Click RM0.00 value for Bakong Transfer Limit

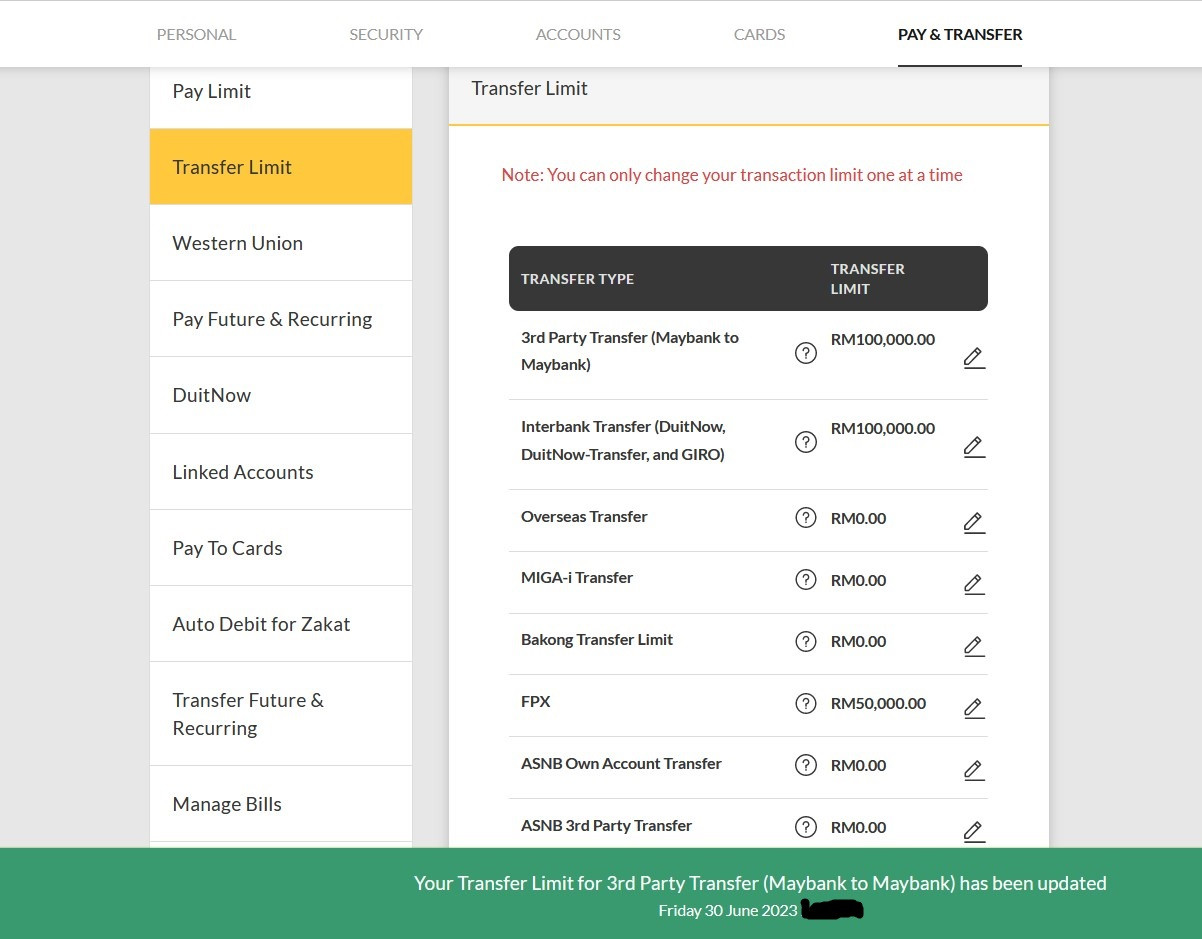point(858,641)
